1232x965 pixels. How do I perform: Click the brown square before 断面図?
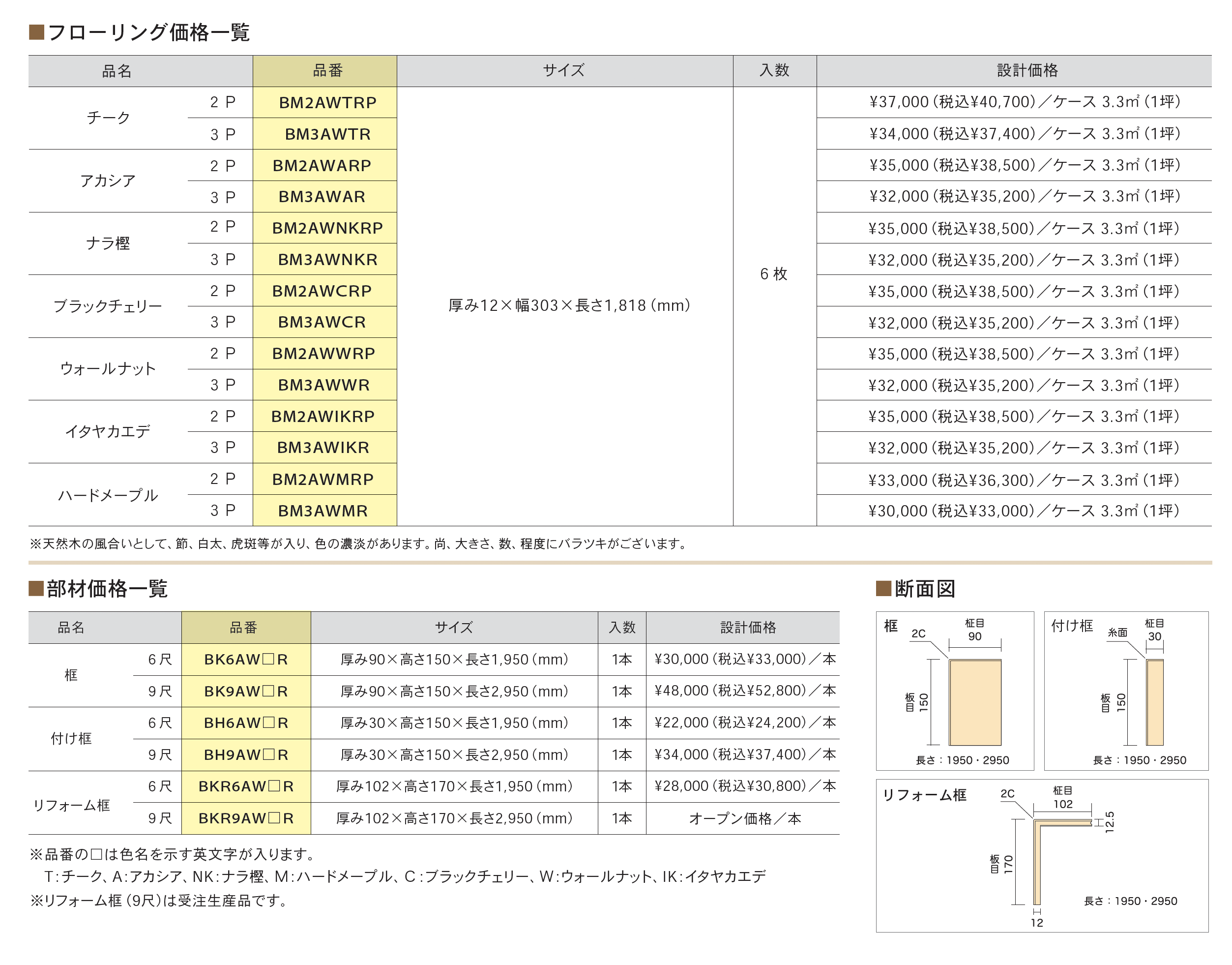pyautogui.click(x=883, y=589)
